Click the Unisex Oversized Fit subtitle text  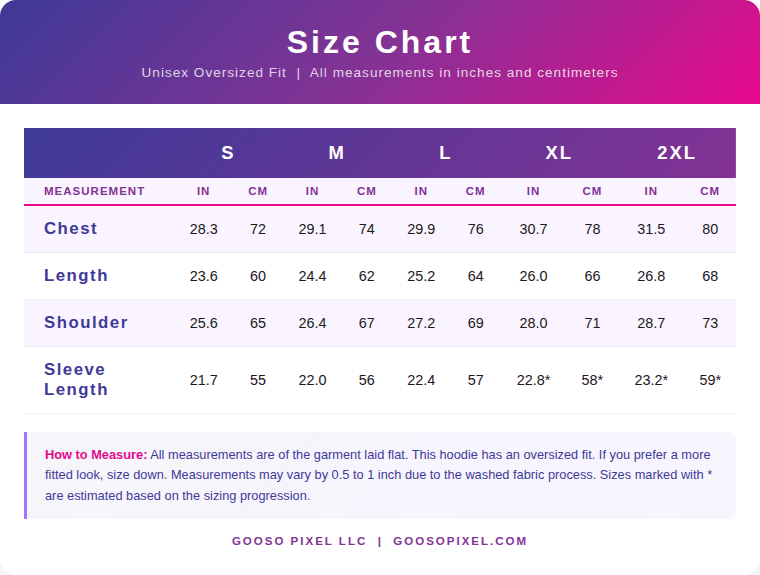point(214,73)
